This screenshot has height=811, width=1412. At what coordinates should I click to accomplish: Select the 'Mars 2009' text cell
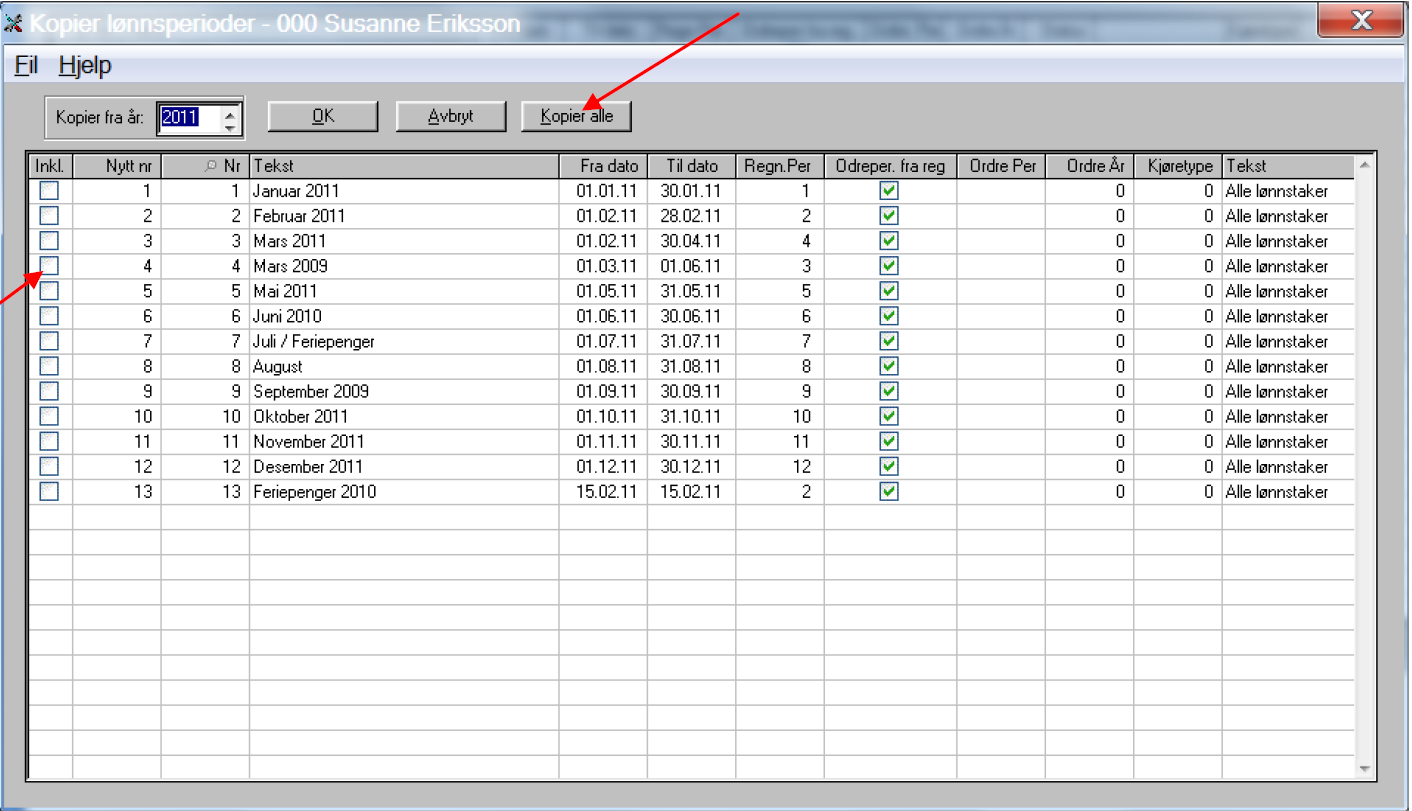click(x=404, y=266)
